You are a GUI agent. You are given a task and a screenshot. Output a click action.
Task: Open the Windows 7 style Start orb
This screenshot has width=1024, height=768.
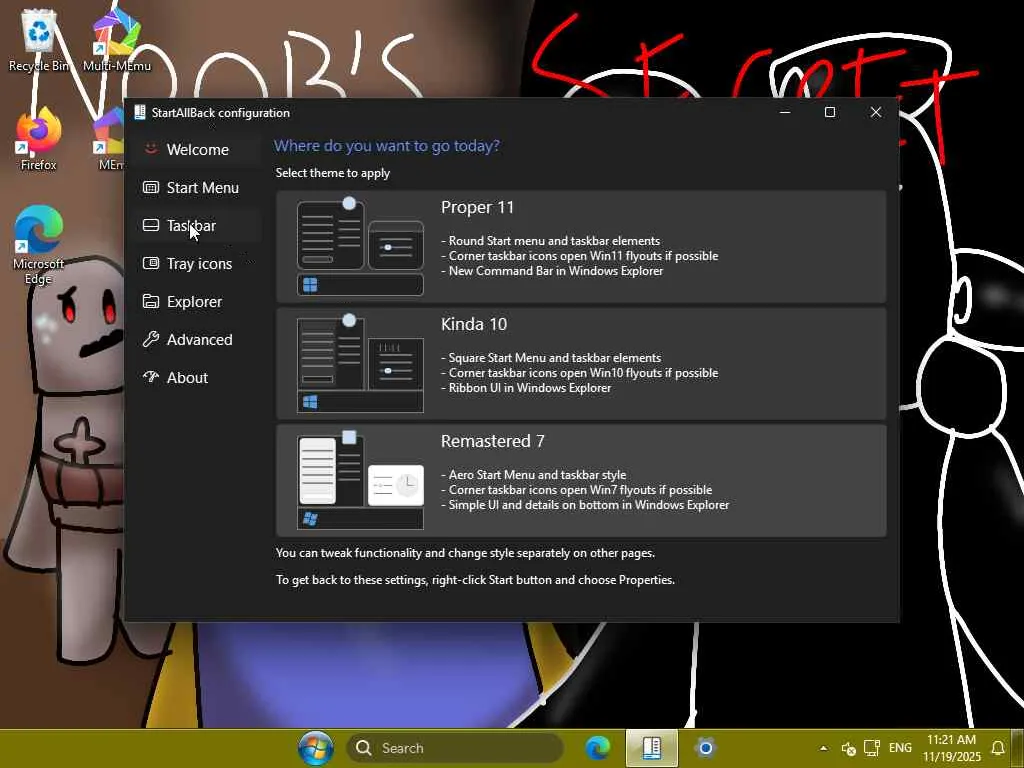(315, 748)
